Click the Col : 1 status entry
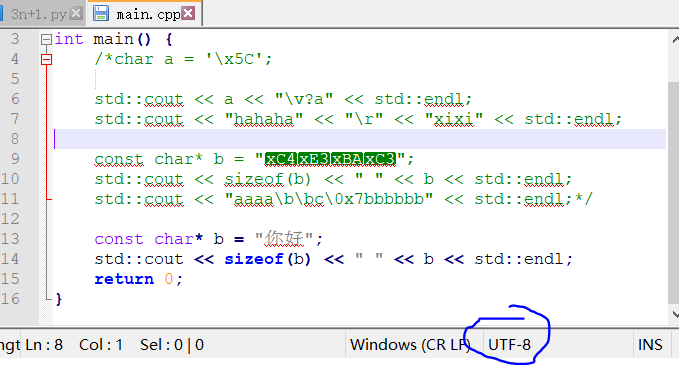The height and width of the screenshot is (365, 679). [101, 345]
